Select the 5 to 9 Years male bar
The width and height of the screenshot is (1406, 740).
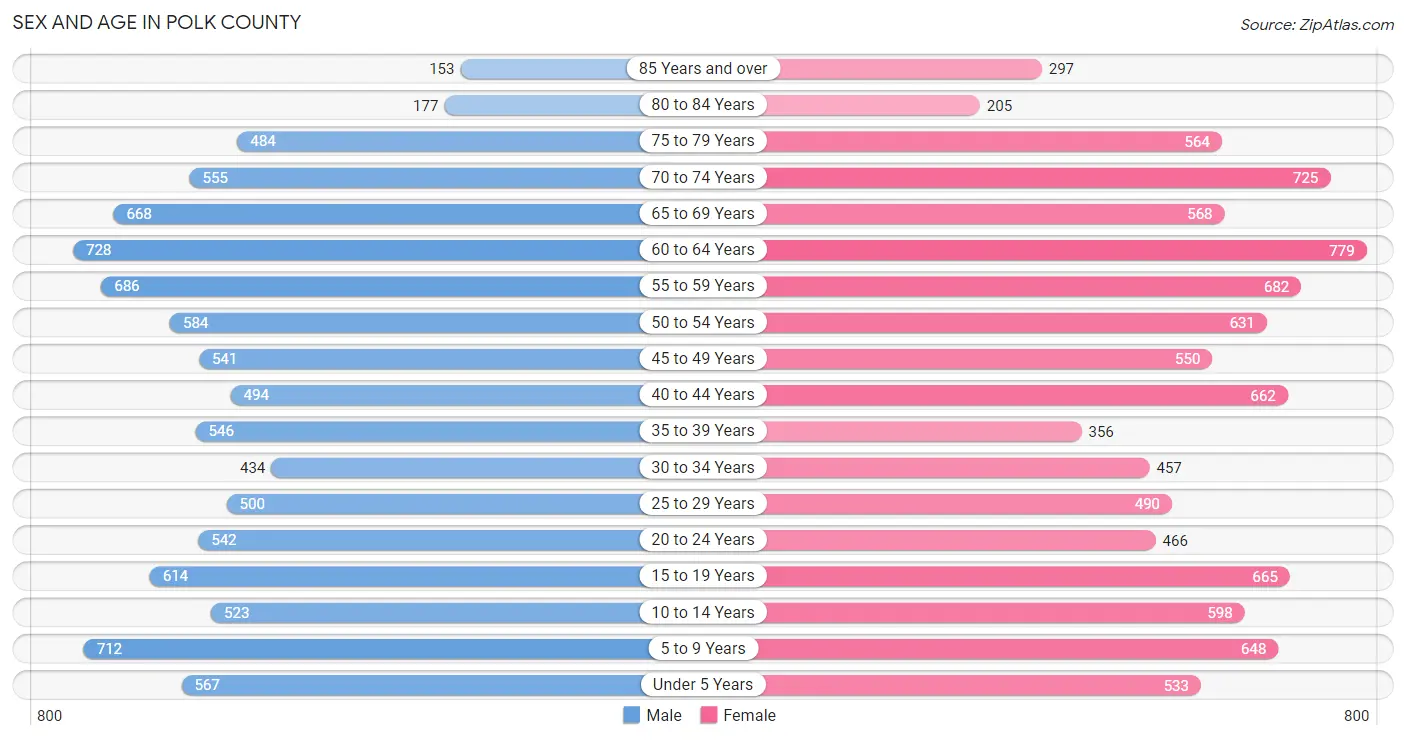coord(393,649)
